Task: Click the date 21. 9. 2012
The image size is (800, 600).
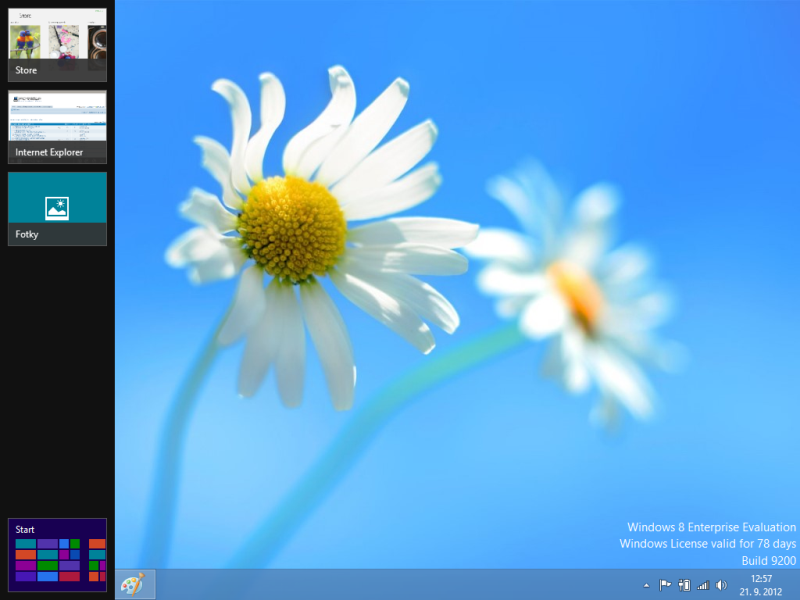Action: point(762,592)
